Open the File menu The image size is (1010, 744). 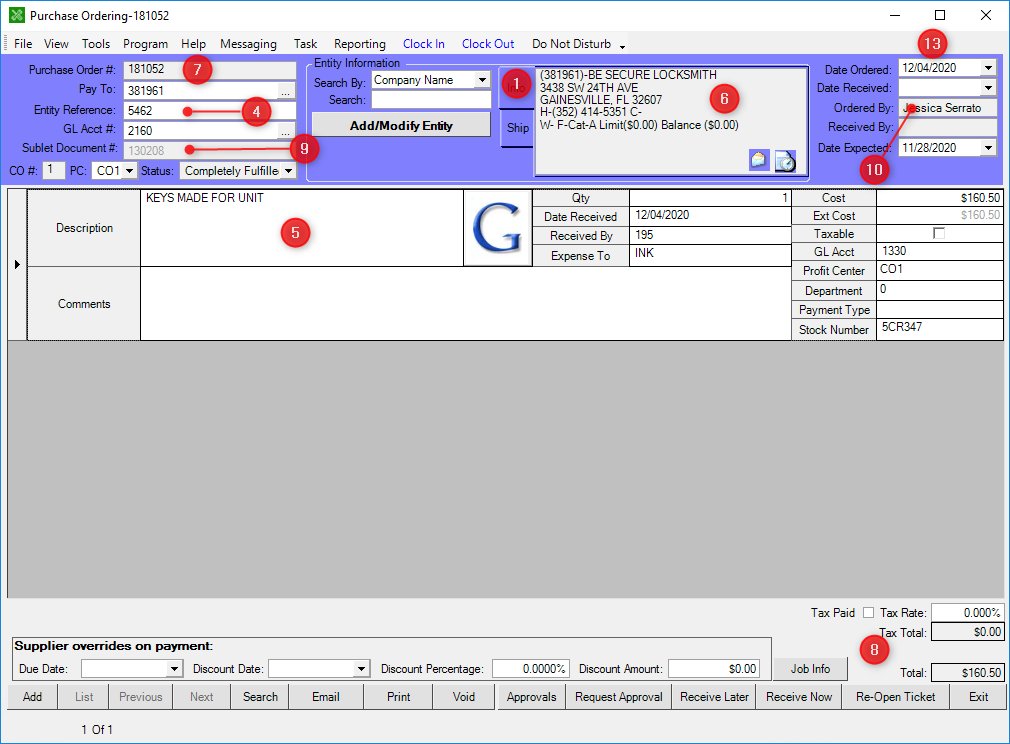point(23,44)
